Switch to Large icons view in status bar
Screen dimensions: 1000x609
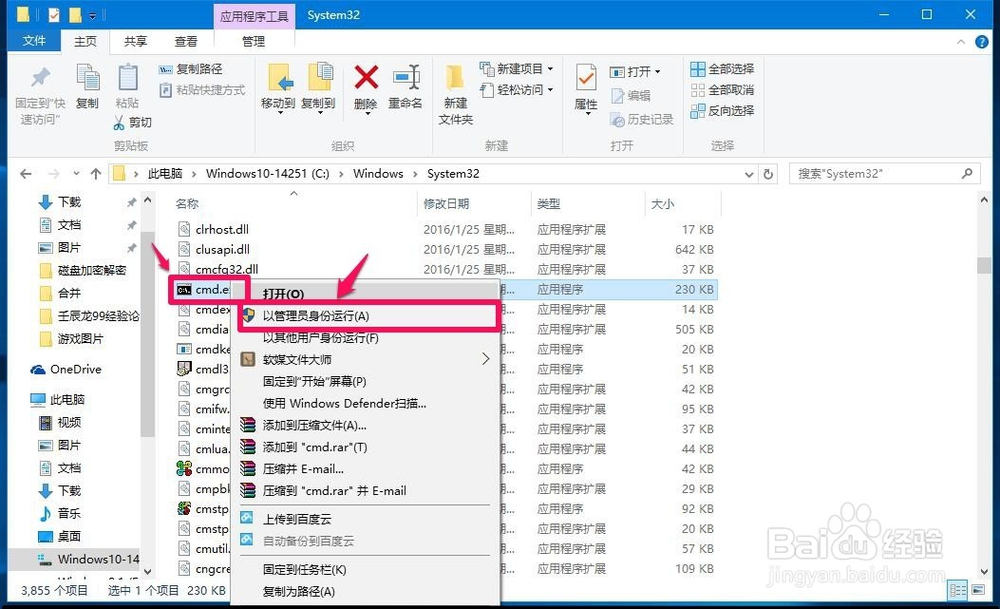(978, 590)
